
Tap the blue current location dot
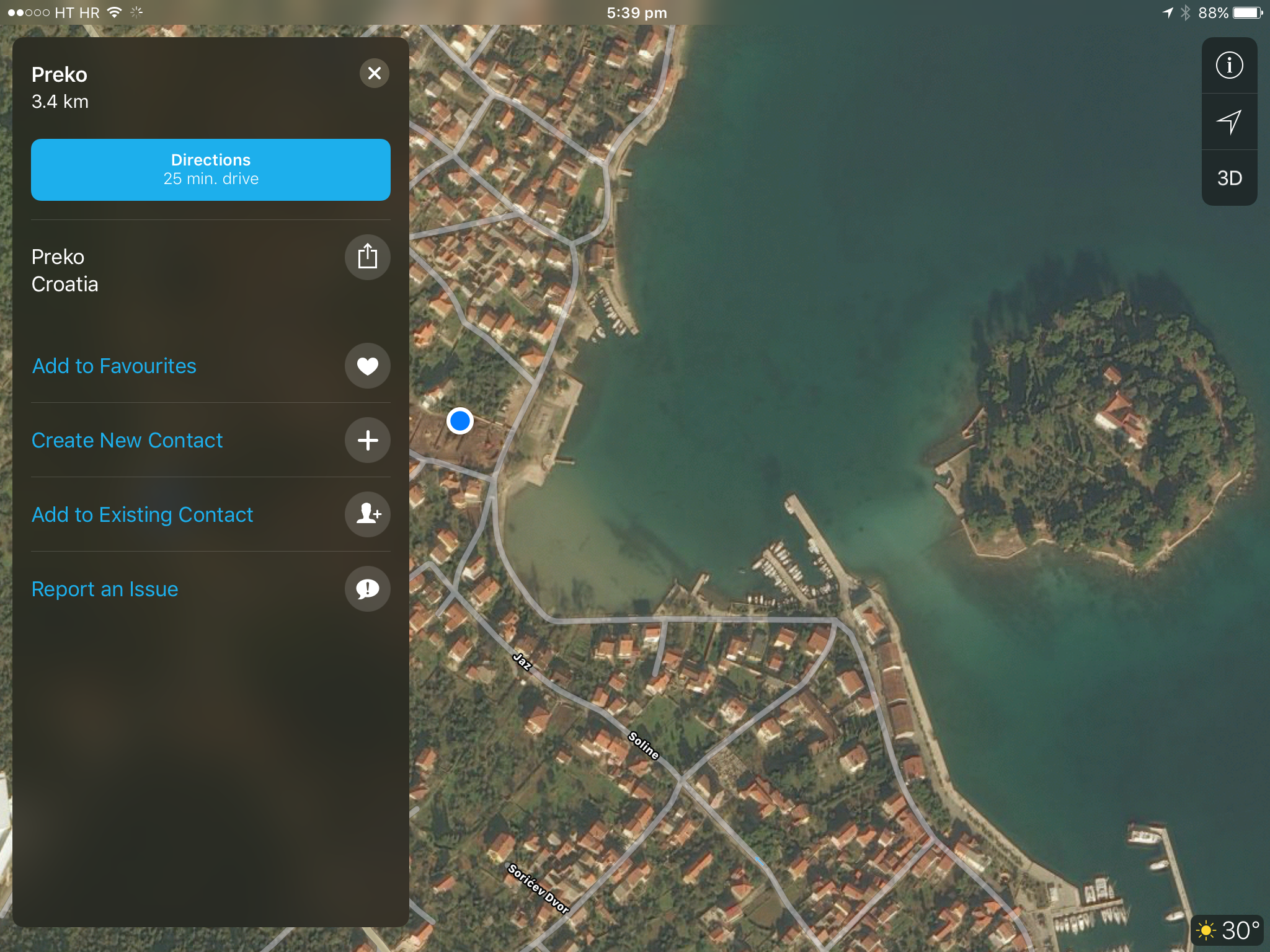point(460,421)
